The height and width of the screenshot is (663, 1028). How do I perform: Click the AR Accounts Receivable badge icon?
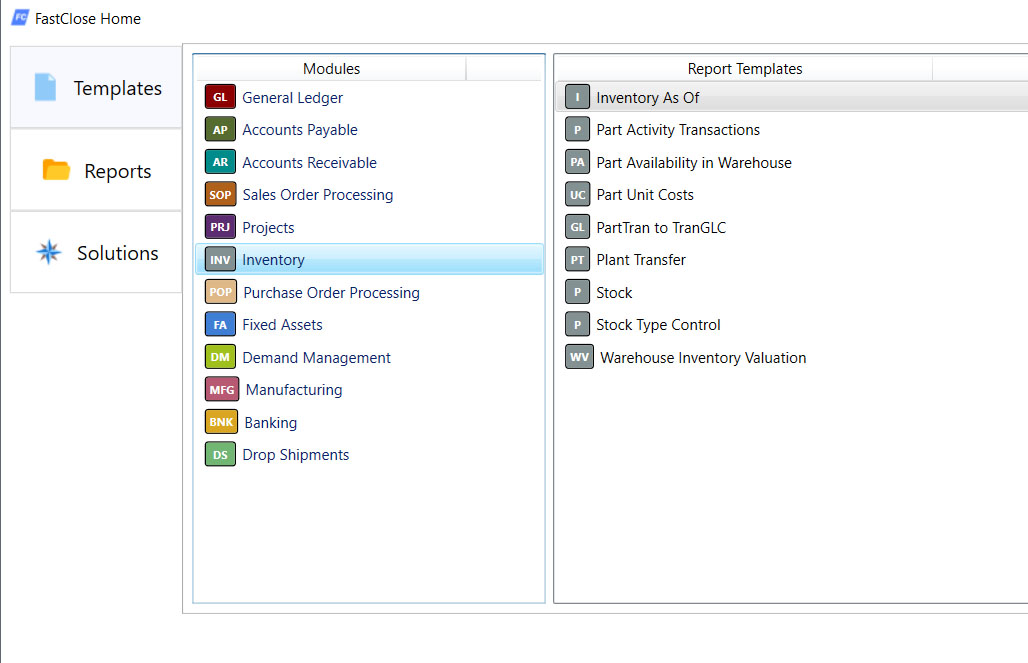[x=220, y=162]
